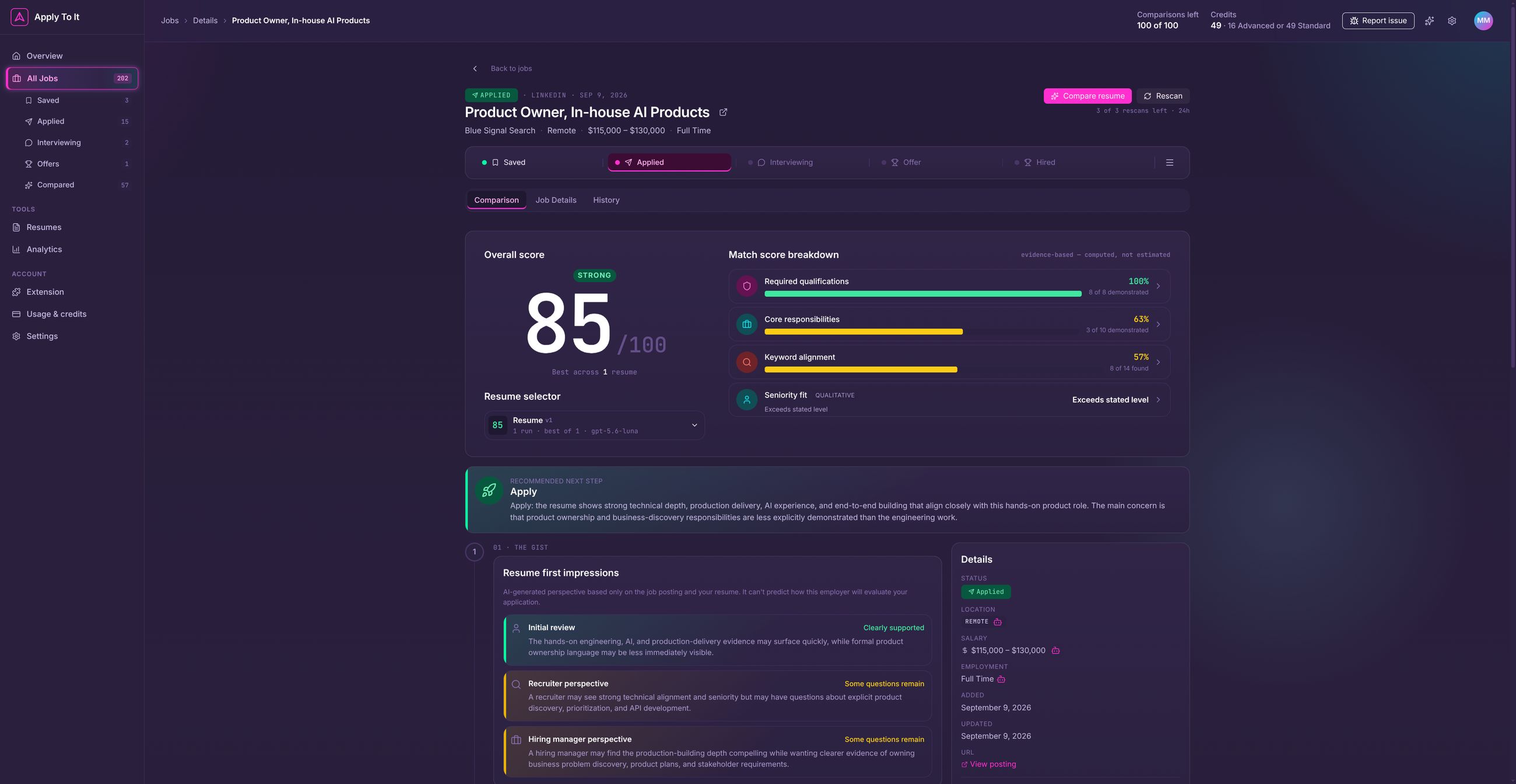Switch to the History tab
This screenshot has width=1516, height=784.
[x=606, y=200]
